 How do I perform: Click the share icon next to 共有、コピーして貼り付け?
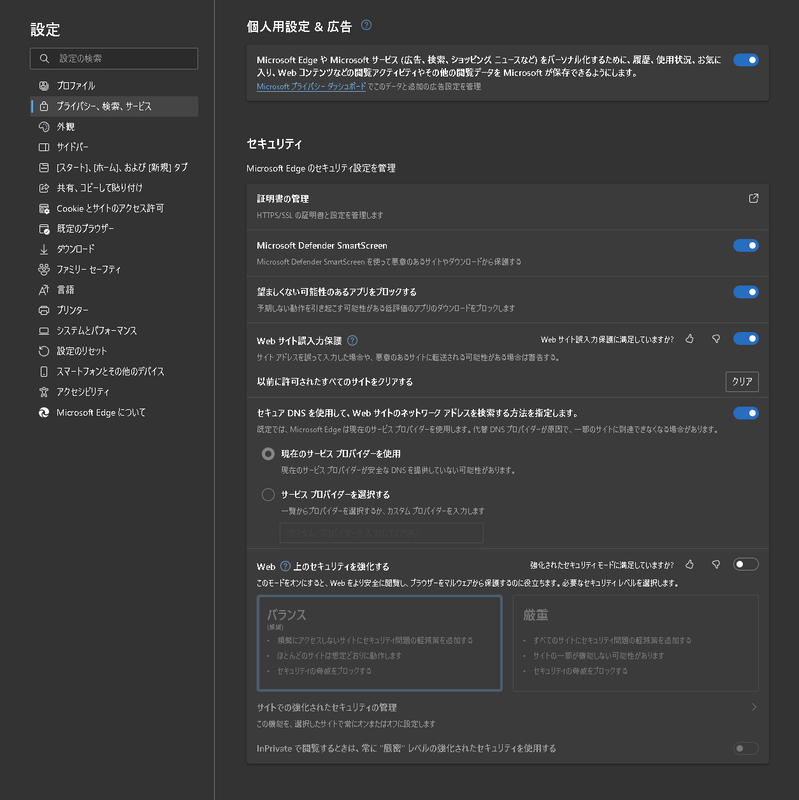point(44,188)
